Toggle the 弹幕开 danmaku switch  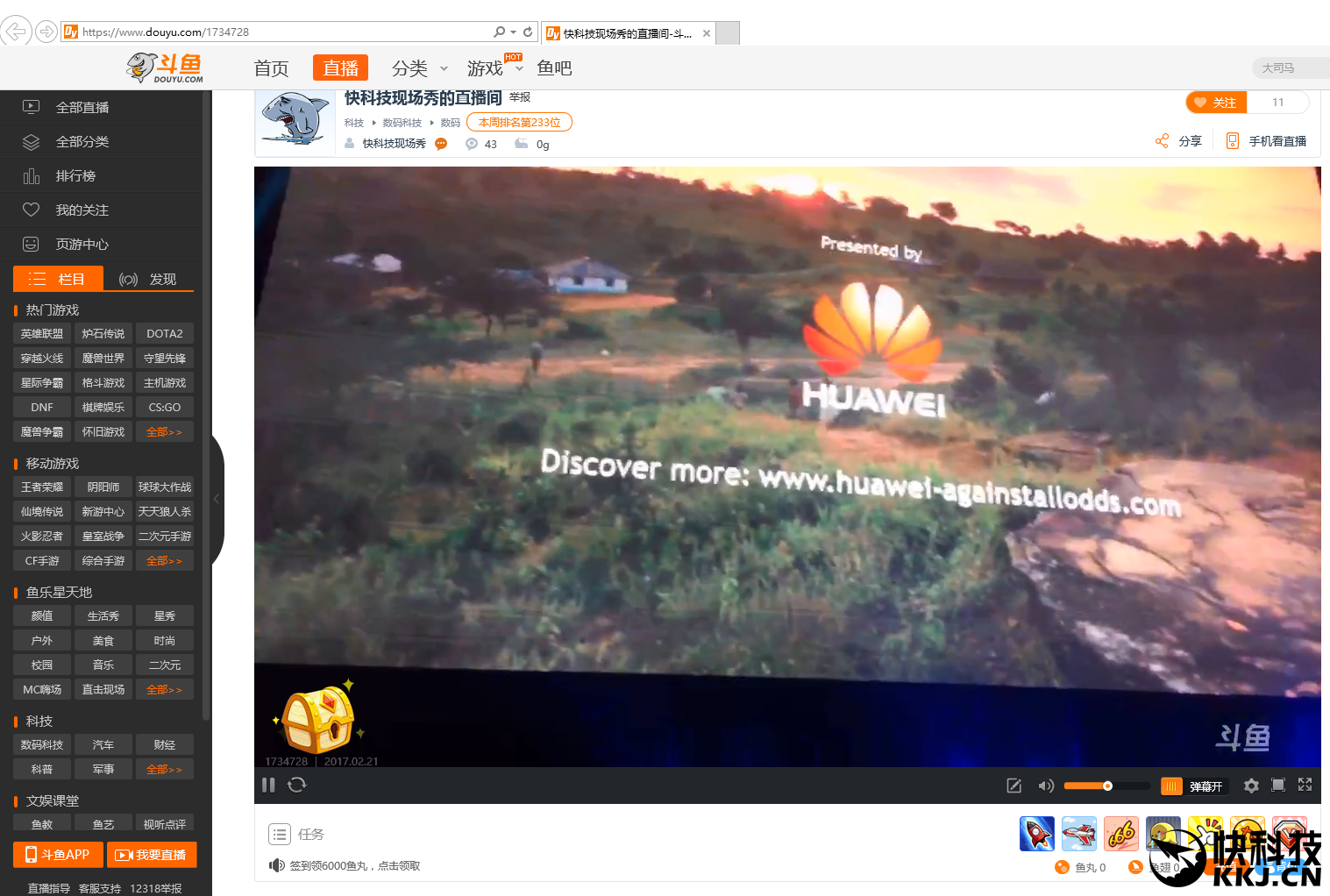pyautogui.click(x=1192, y=786)
